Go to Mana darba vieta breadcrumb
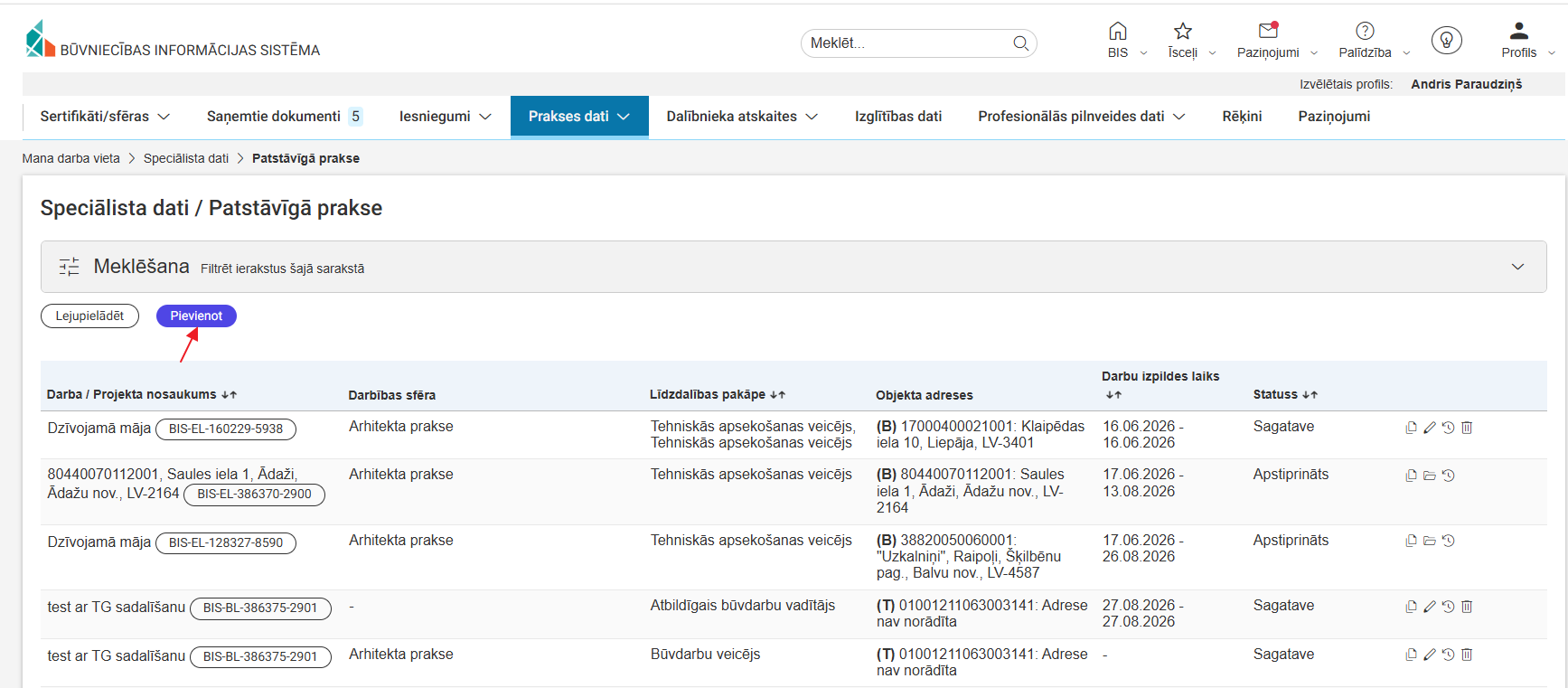The height and width of the screenshot is (688, 1568). [70, 158]
